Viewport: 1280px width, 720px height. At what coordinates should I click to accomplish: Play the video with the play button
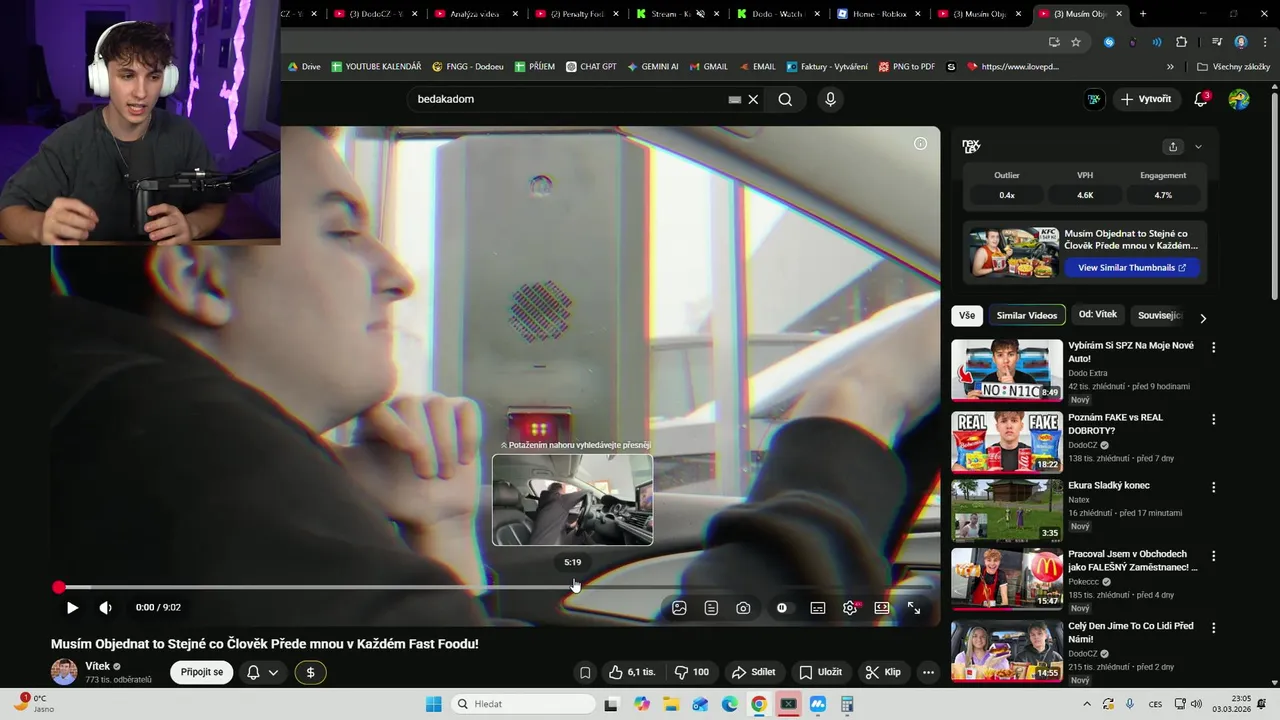tap(72, 607)
